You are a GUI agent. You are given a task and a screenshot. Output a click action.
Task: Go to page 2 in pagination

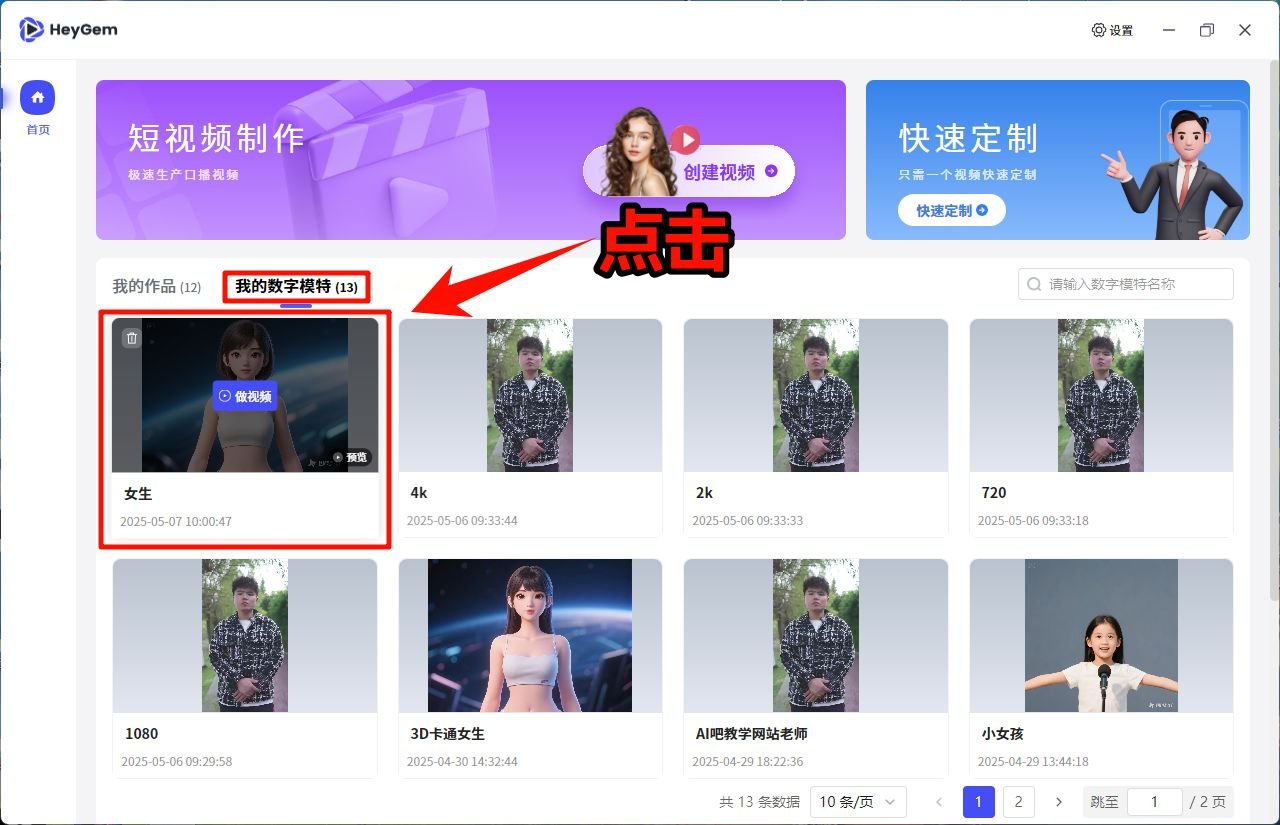click(x=1018, y=802)
